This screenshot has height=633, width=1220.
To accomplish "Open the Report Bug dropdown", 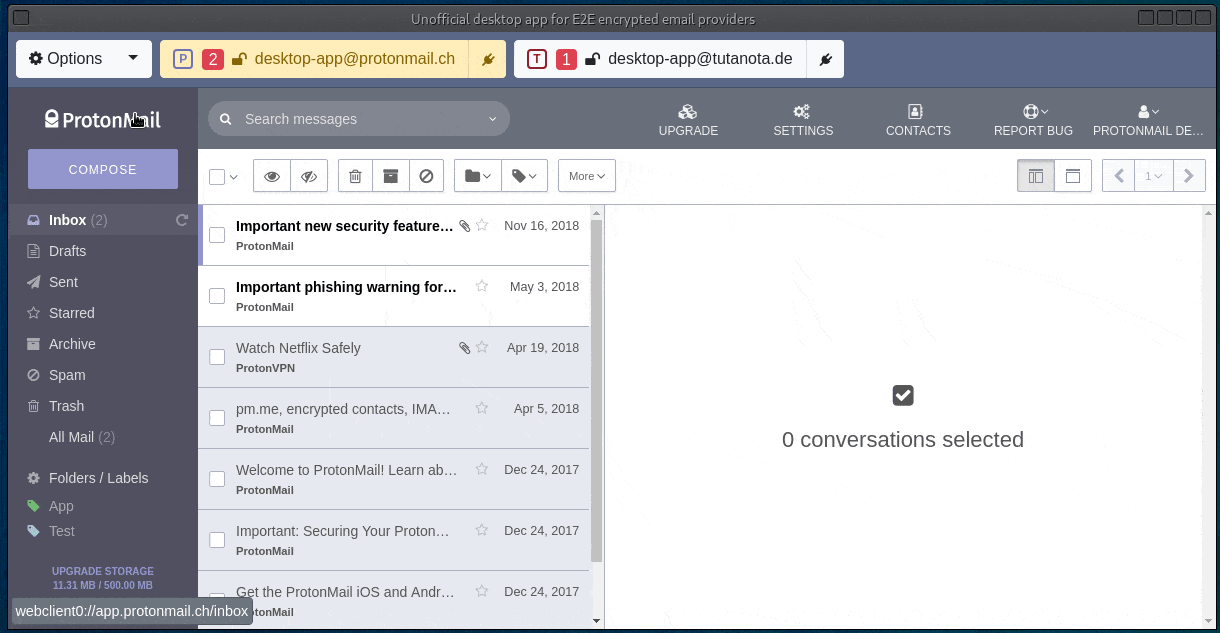I will point(1033,120).
